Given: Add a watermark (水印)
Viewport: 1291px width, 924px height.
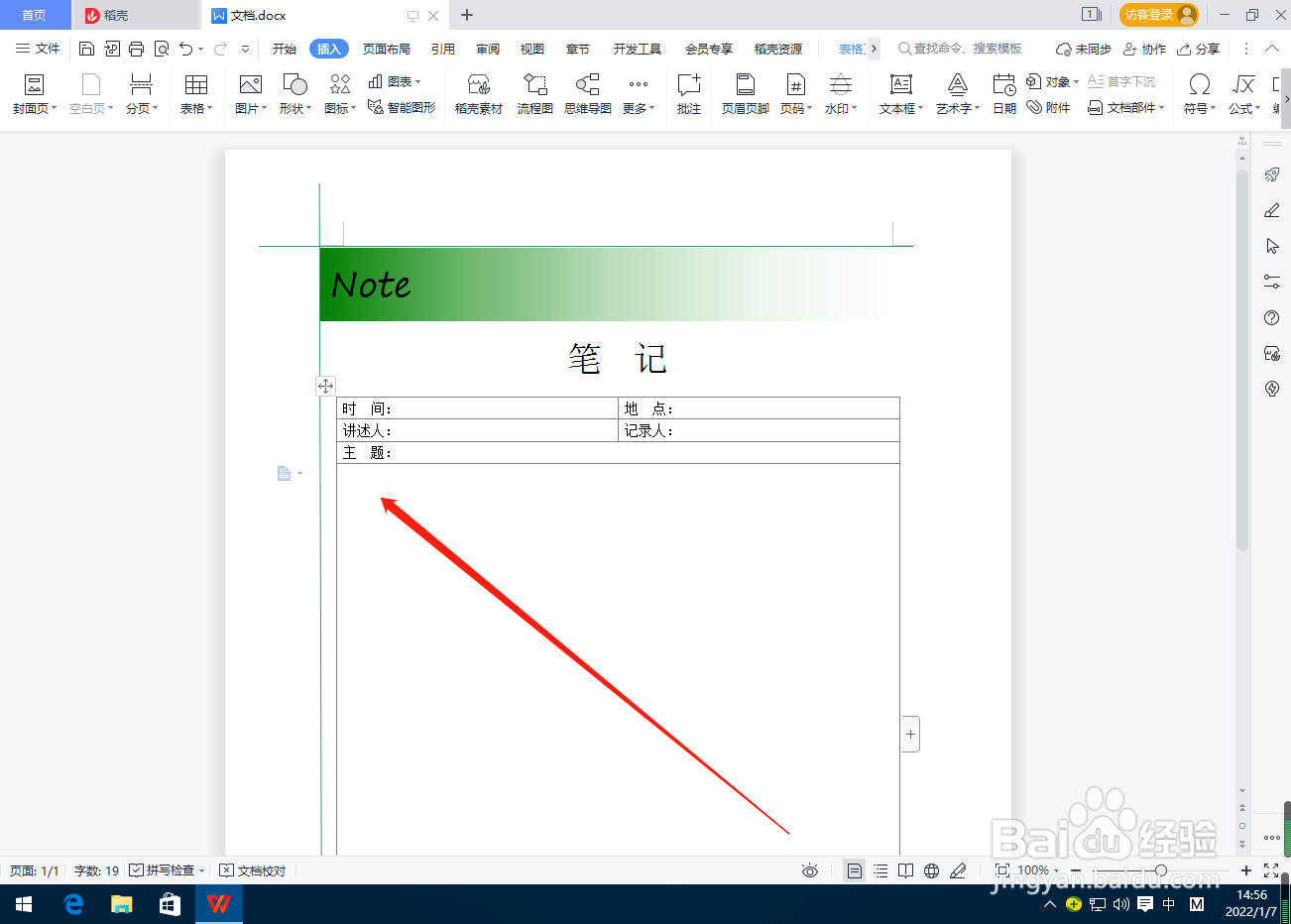Looking at the screenshot, I should 841,95.
